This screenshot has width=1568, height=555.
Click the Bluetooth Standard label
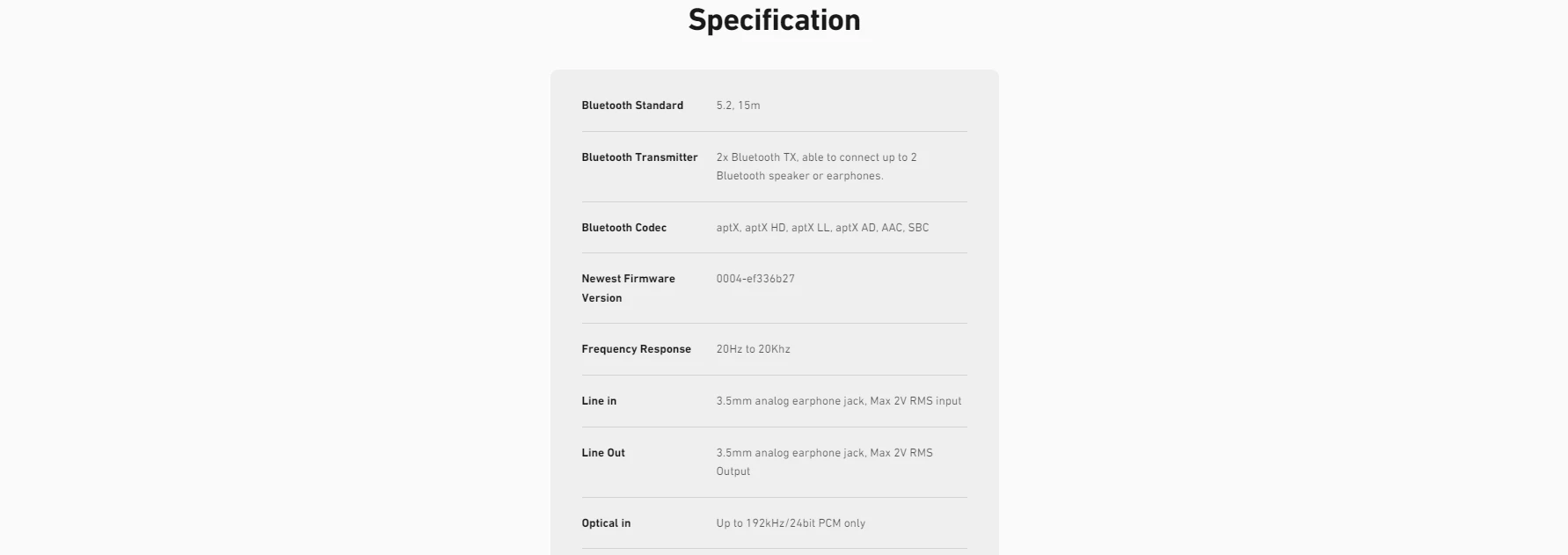pyautogui.click(x=631, y=106)
